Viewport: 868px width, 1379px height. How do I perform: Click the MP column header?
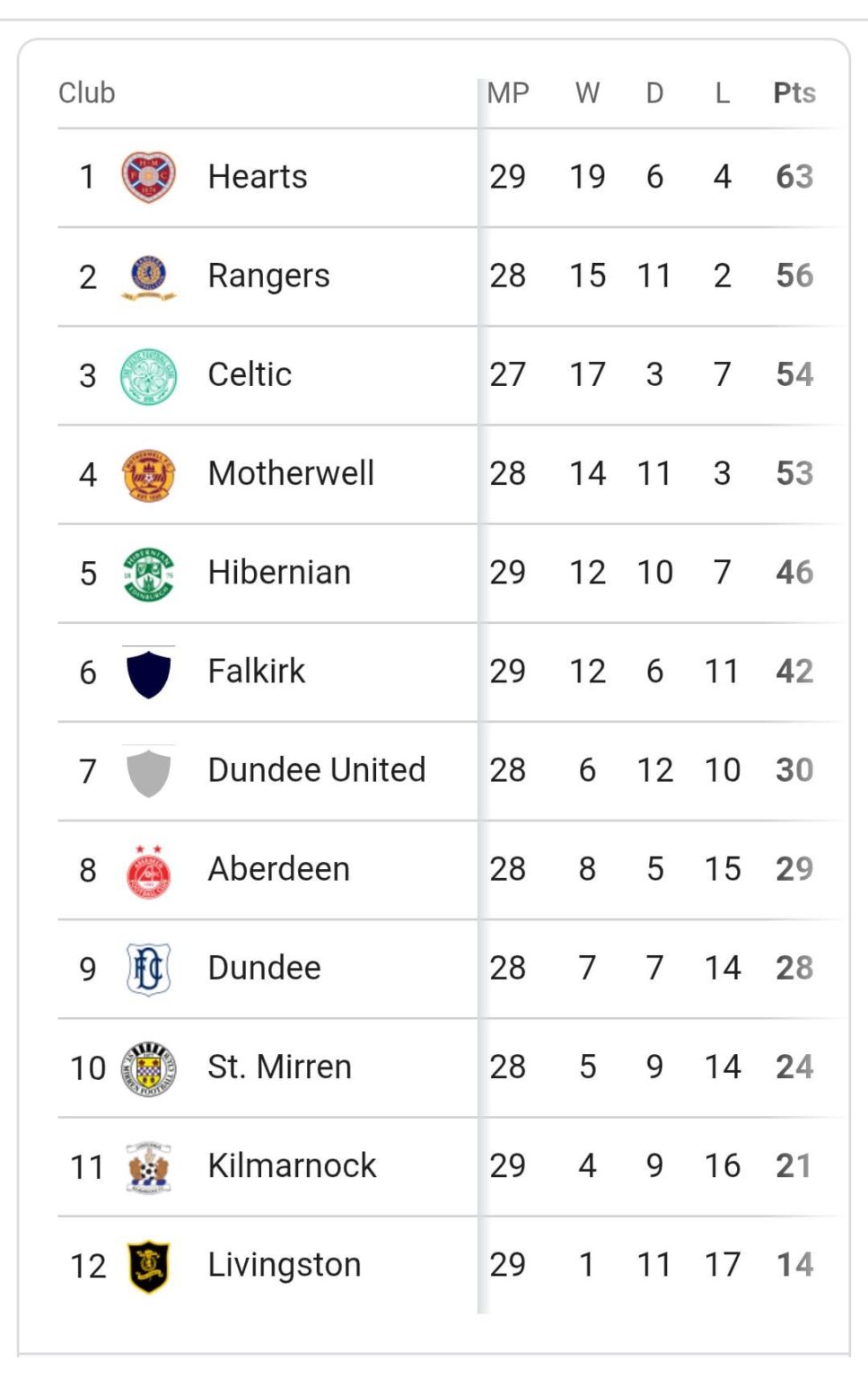click(507, 92)
